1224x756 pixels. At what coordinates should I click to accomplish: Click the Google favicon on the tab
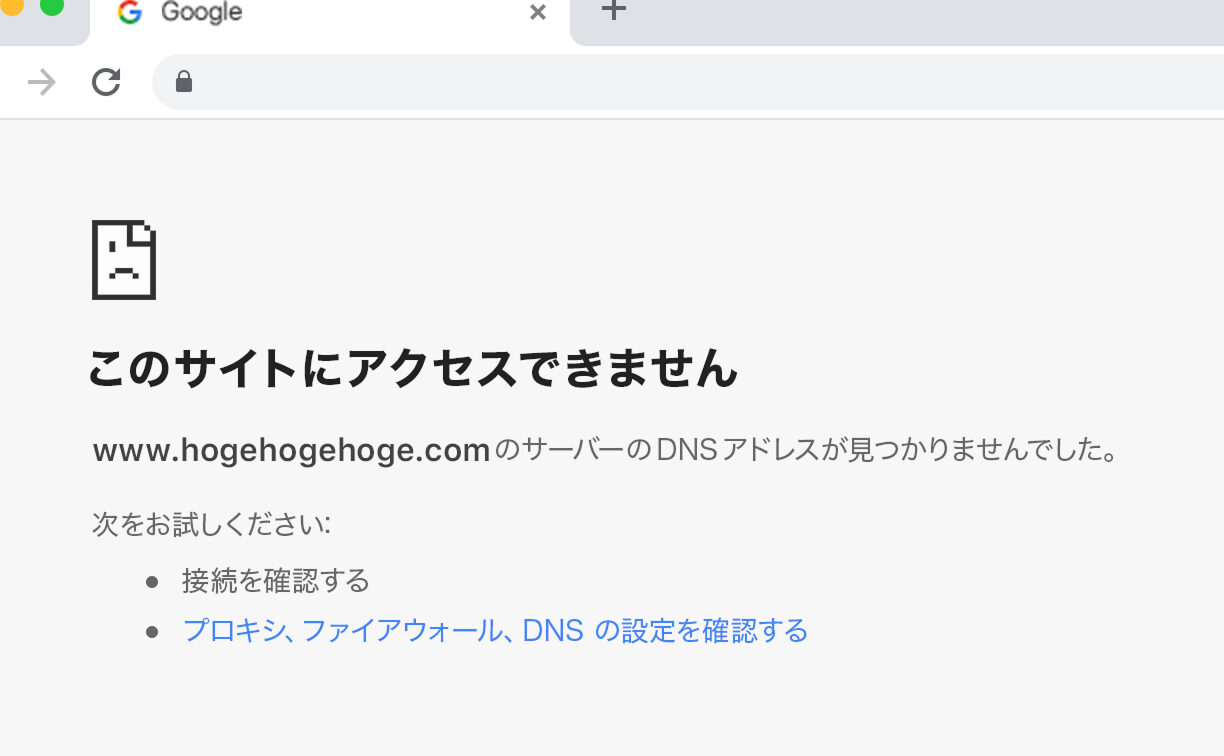130,12
